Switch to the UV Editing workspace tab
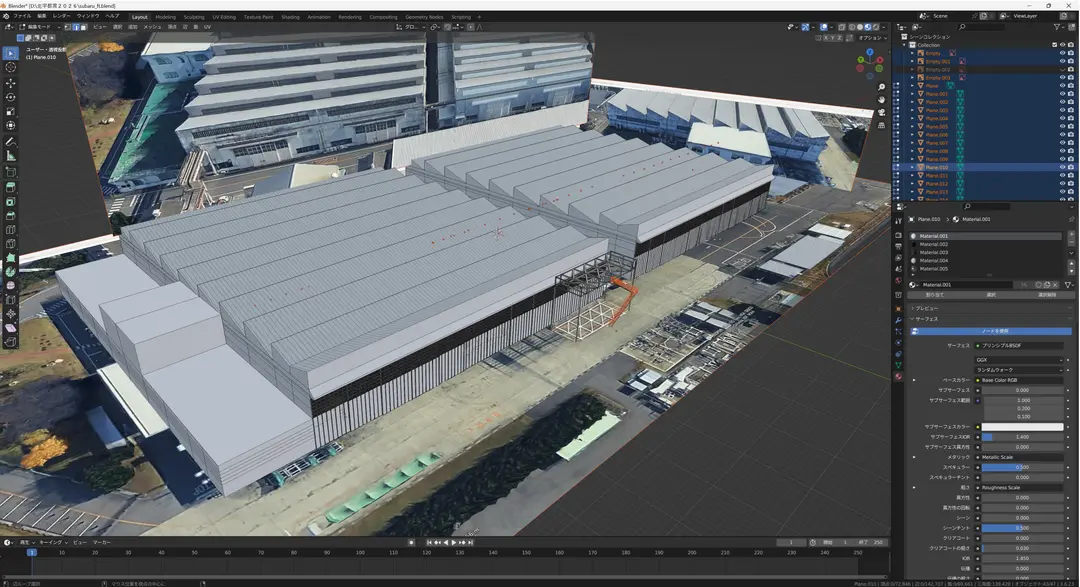1080x587 pixels. coord(224,17)
